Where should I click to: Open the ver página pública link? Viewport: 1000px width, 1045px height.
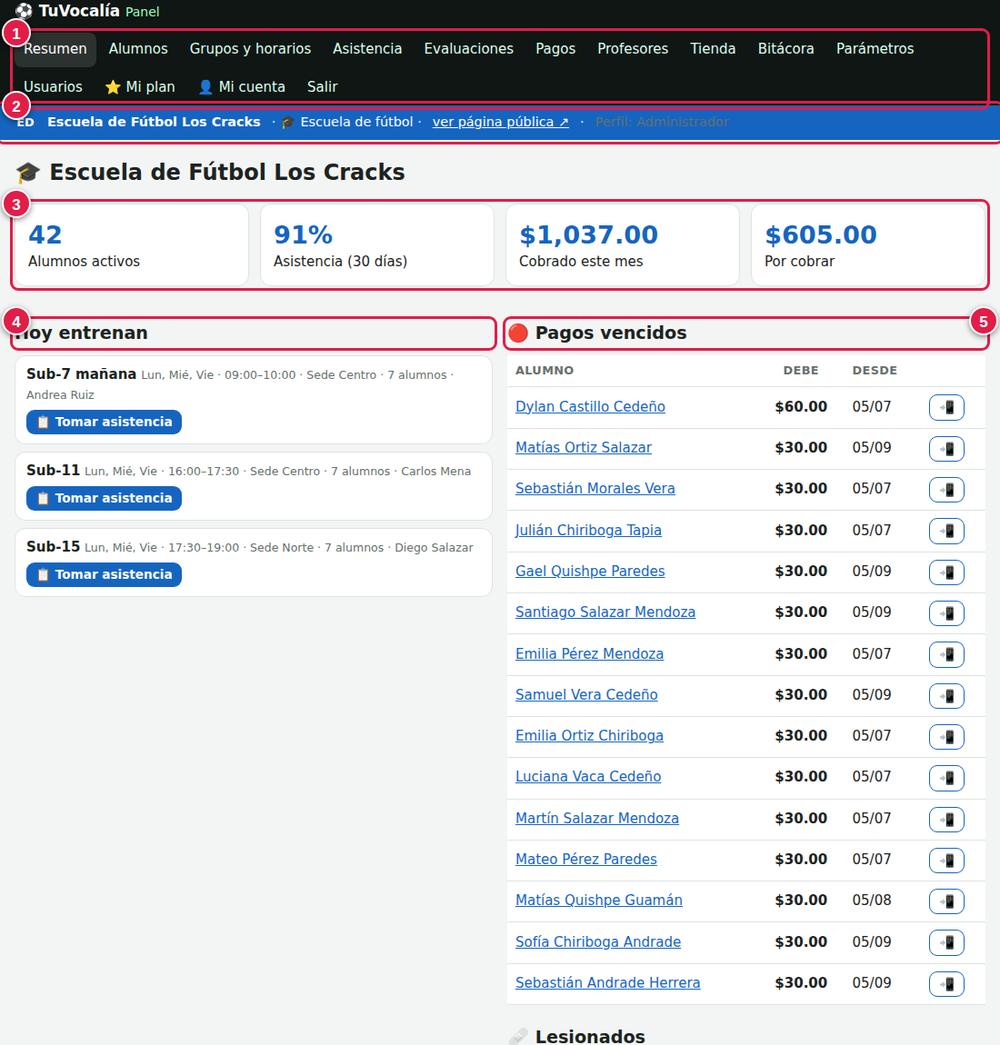click(501, 122)
